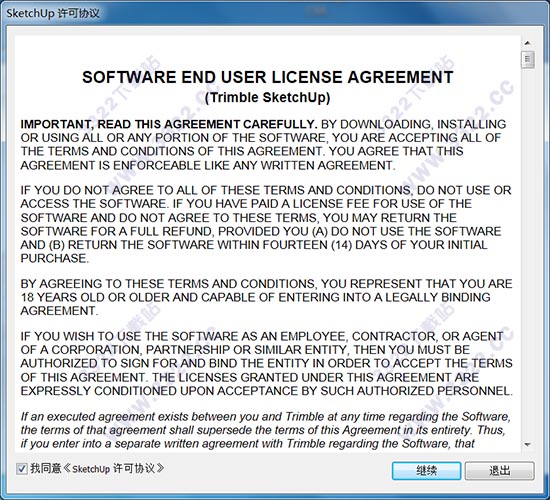Toggle the 我同意 SketchUp 许可协议 checkbox
550x500 pixels.
point(22,468)
